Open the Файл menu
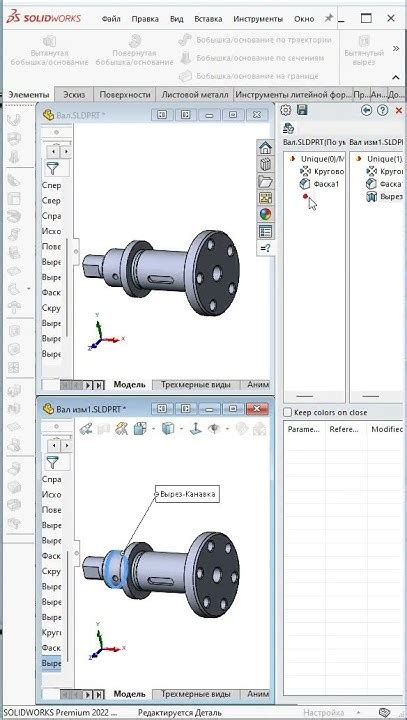Viewport: 407px width, 720px height. pos(111,19)
